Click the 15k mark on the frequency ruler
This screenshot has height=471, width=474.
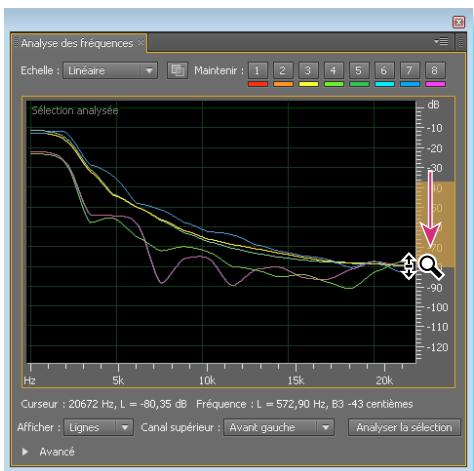296,380
